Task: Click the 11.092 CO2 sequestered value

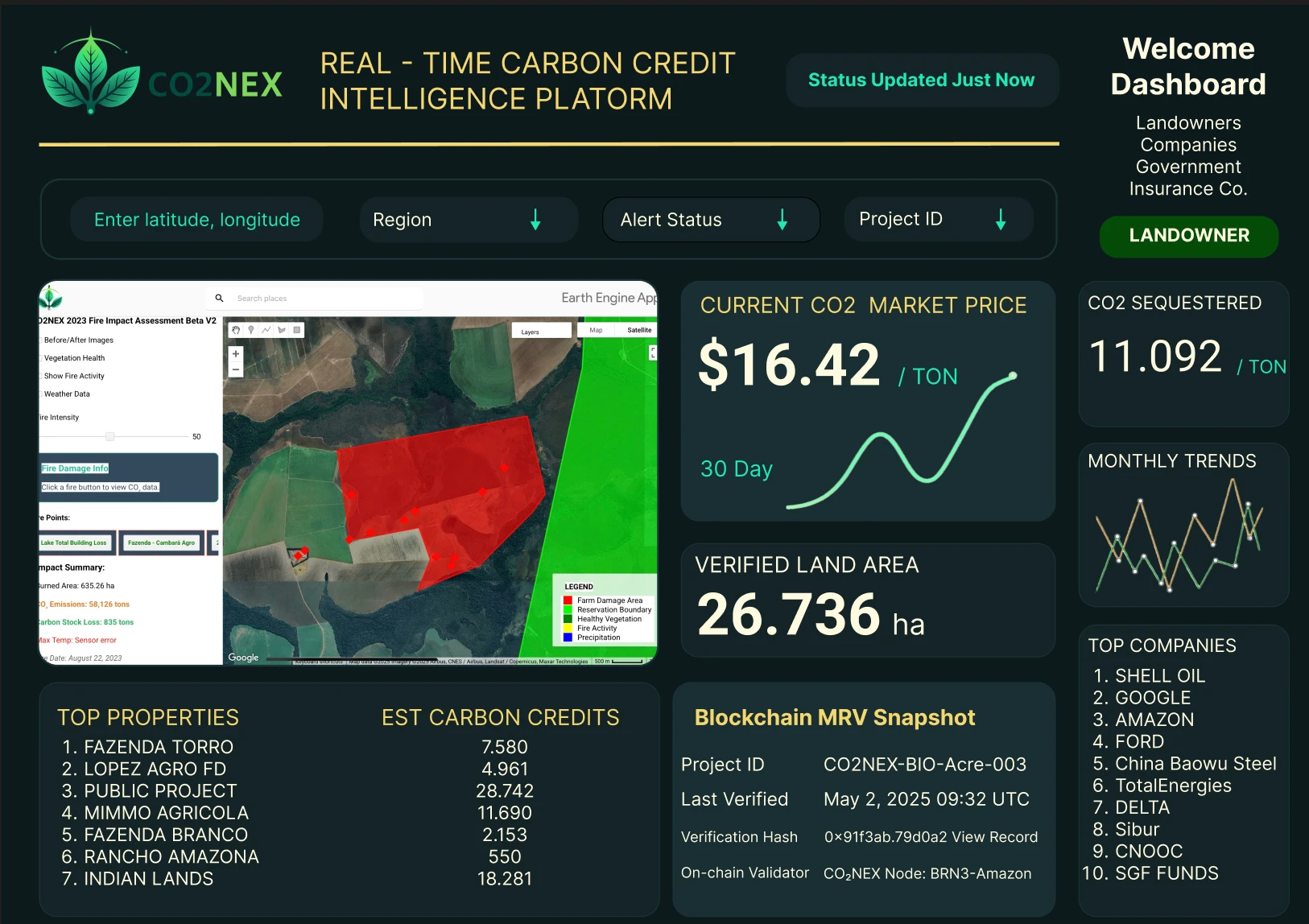Action: click(1154, 357)
